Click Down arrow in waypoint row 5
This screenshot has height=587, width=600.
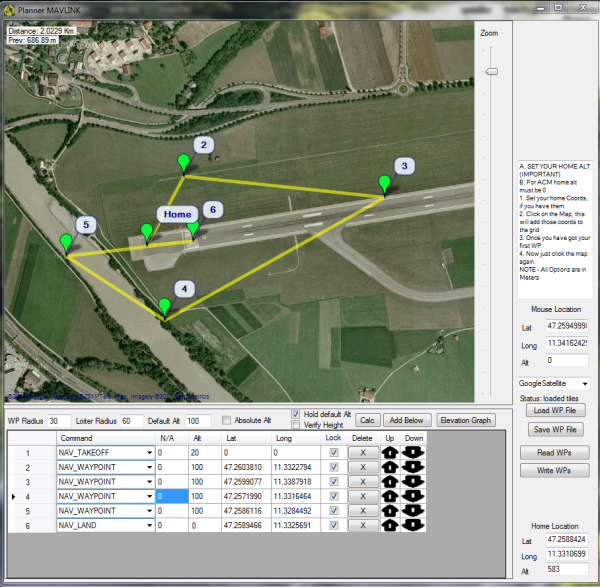(x=413, y=511)
